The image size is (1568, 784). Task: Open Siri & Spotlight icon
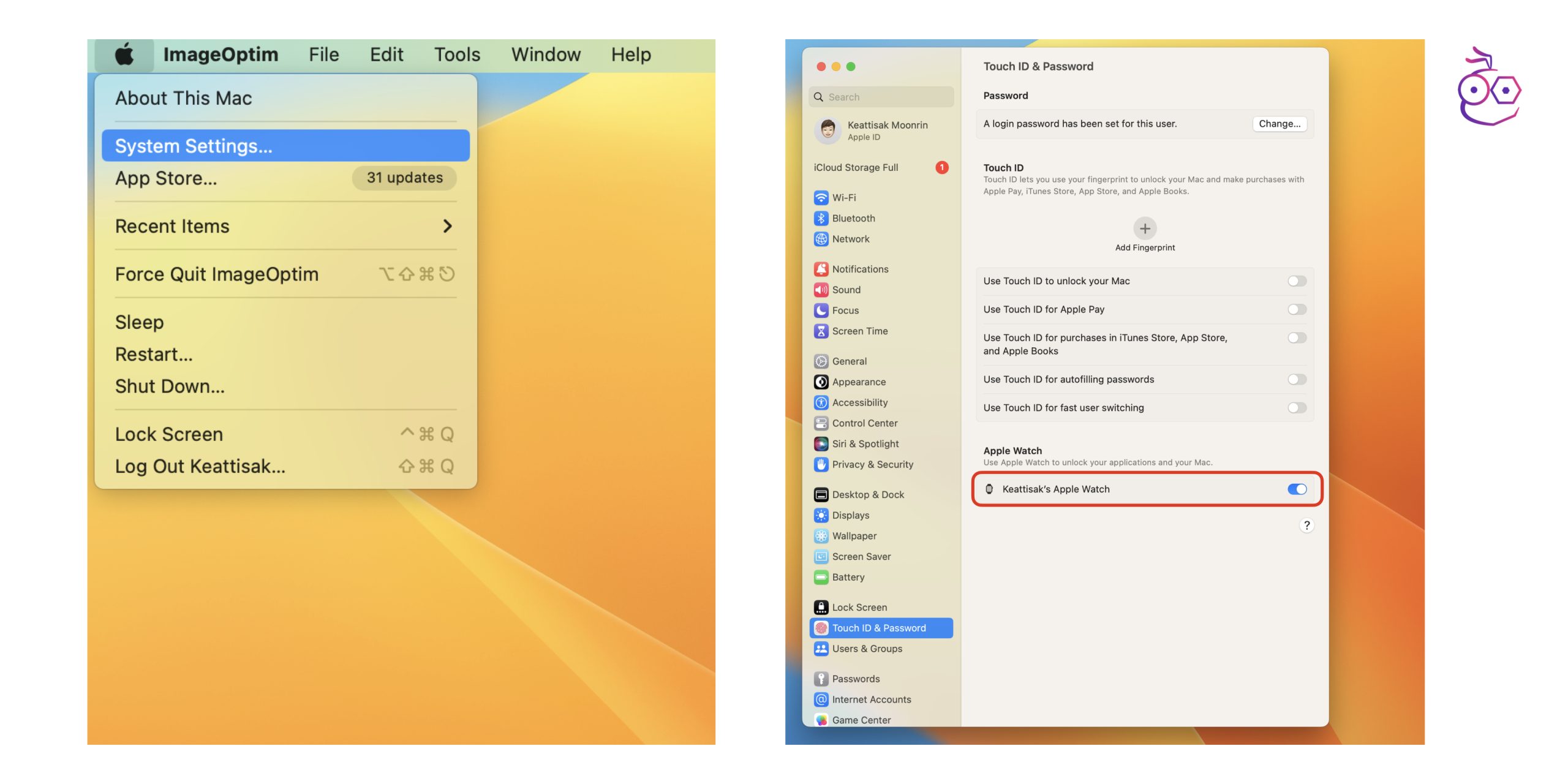(x=821, y=444)
